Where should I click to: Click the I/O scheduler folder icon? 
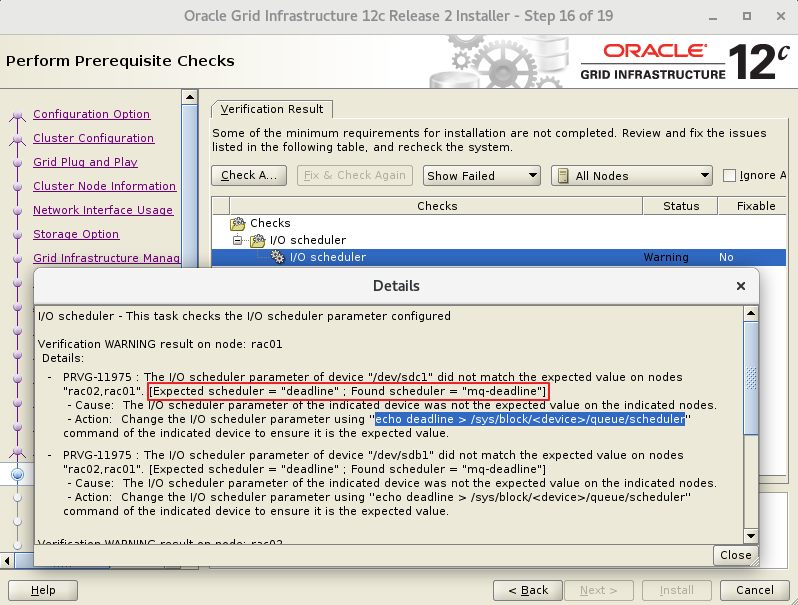coord(258,240)
